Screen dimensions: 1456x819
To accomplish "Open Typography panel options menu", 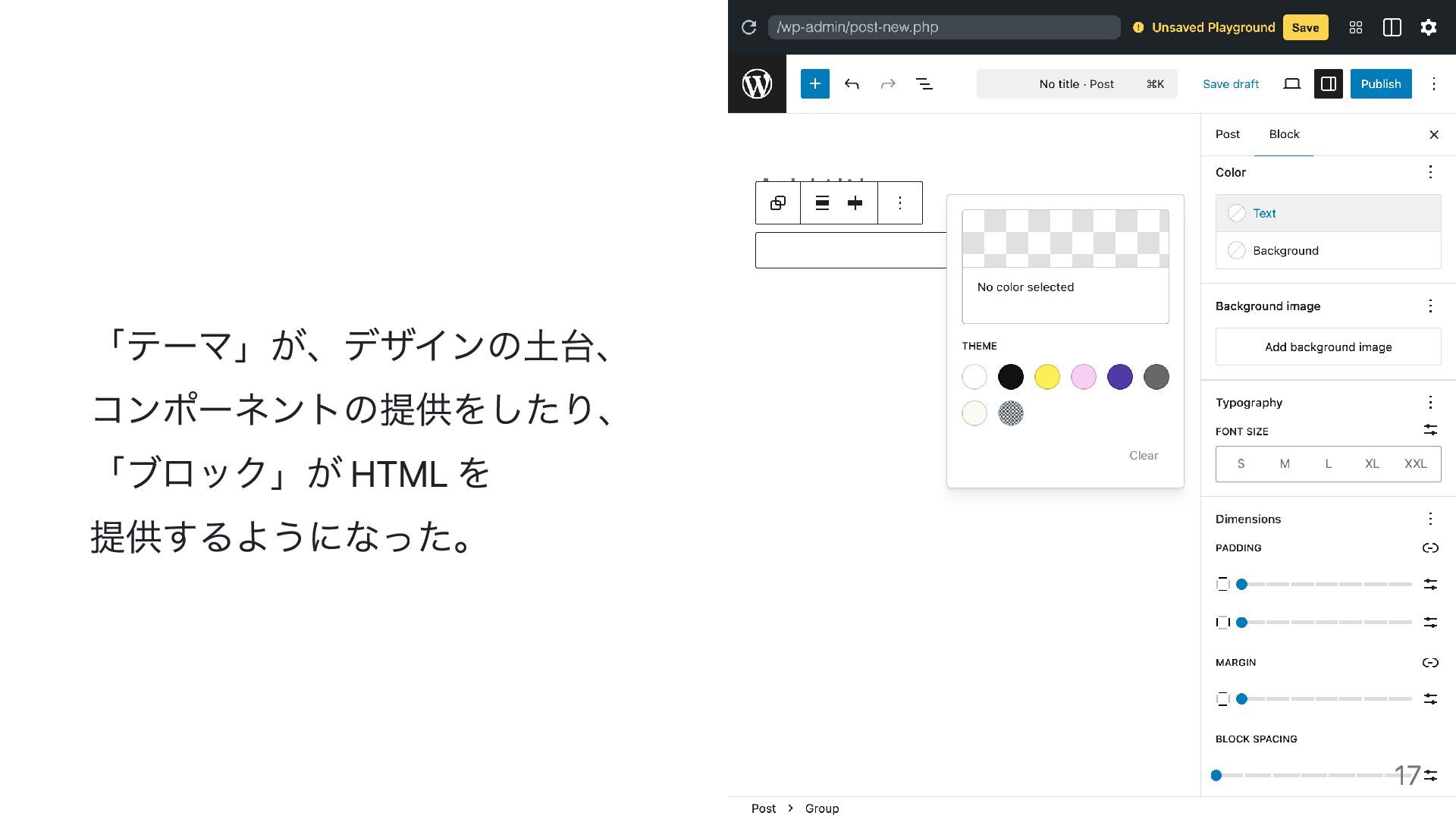I will coord(1429,402).
